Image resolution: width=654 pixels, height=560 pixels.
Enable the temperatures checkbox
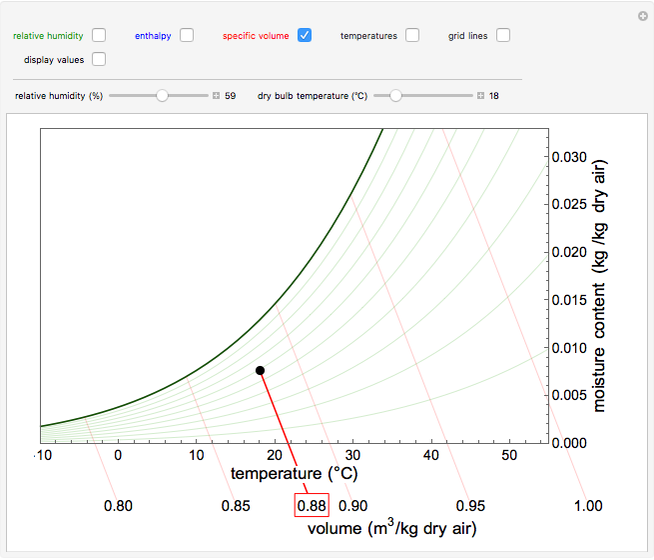[412, 35]
